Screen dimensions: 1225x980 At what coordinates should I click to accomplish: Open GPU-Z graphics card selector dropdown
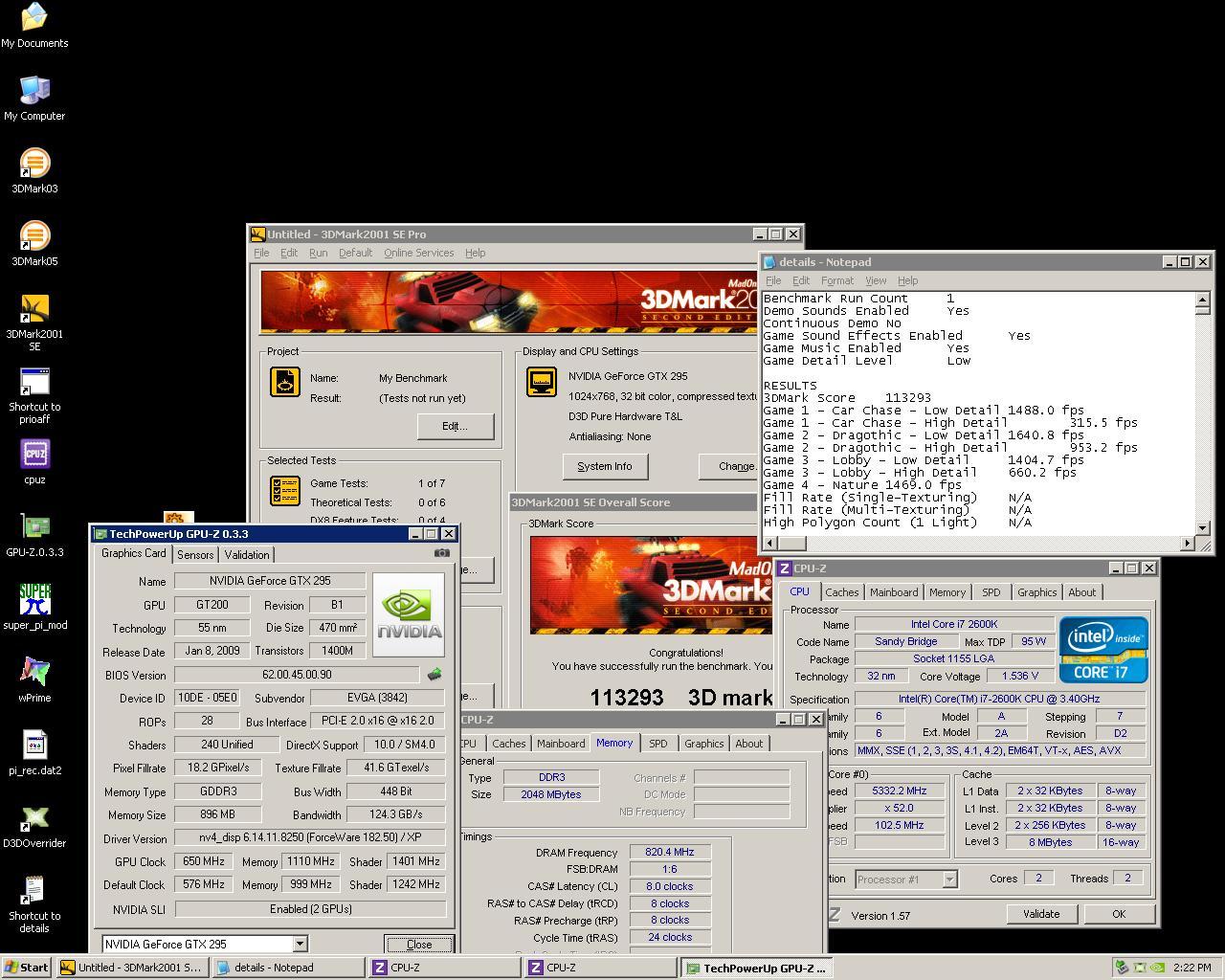point(300,944)
